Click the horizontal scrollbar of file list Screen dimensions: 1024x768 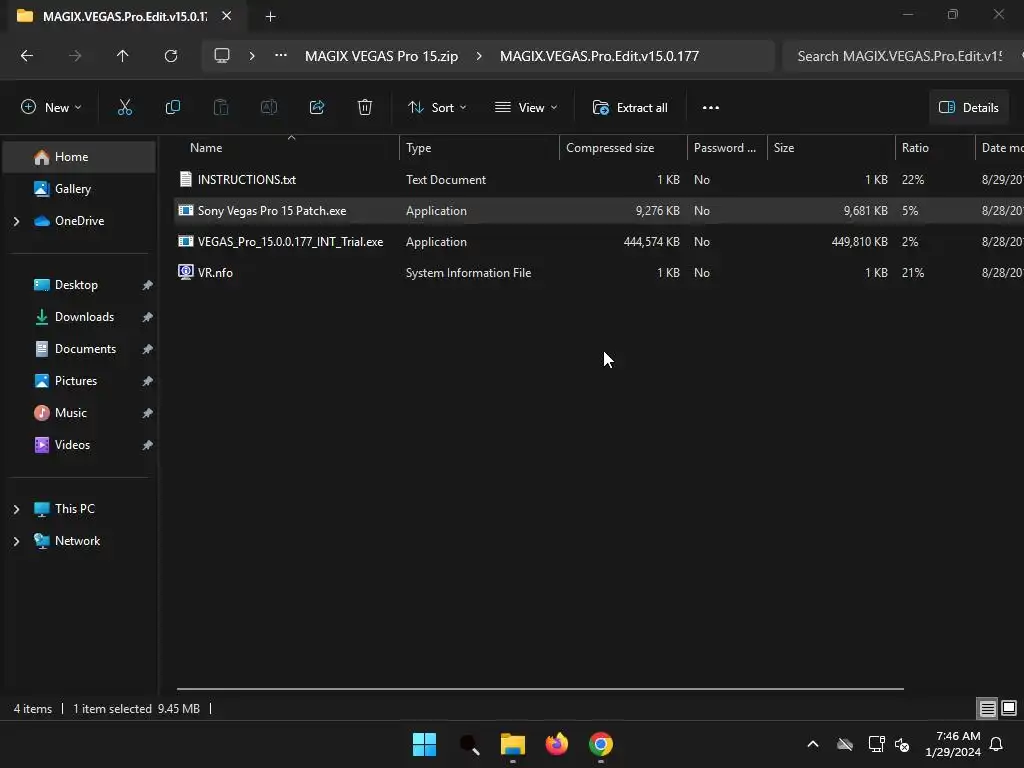click(540, 689)
